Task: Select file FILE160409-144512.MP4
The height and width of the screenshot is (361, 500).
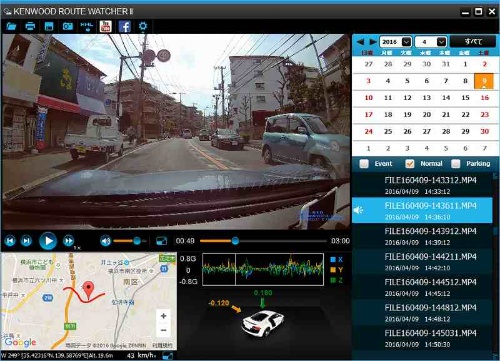Action: click(422, 287)
